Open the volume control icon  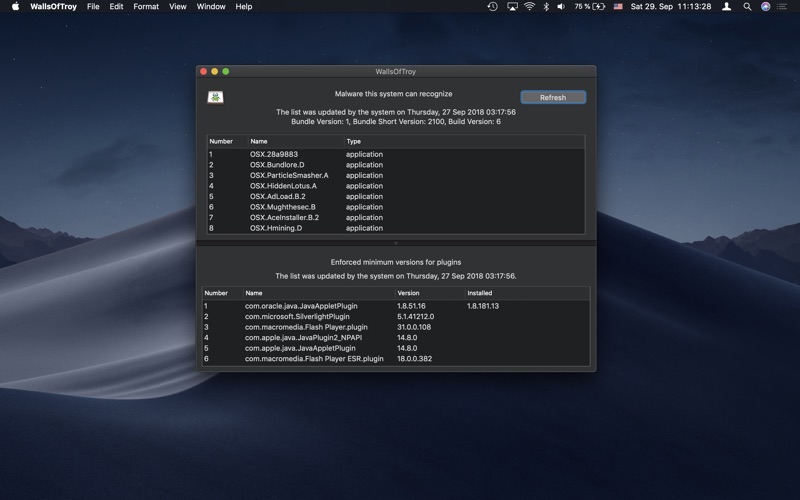[561, 7]
